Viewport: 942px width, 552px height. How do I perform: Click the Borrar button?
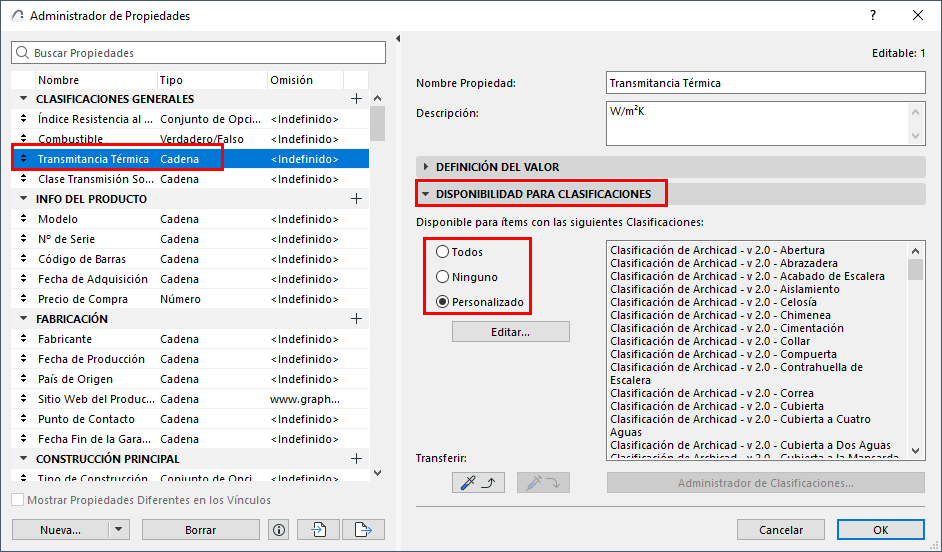(201, 530)
